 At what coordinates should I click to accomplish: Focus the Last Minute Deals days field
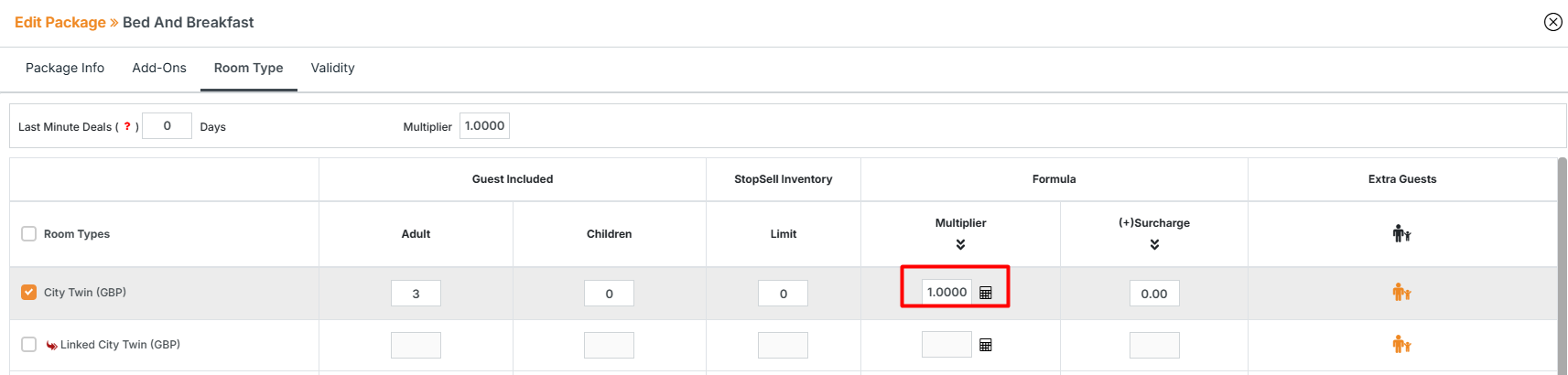pyautogui.click(x=167, y=126)
